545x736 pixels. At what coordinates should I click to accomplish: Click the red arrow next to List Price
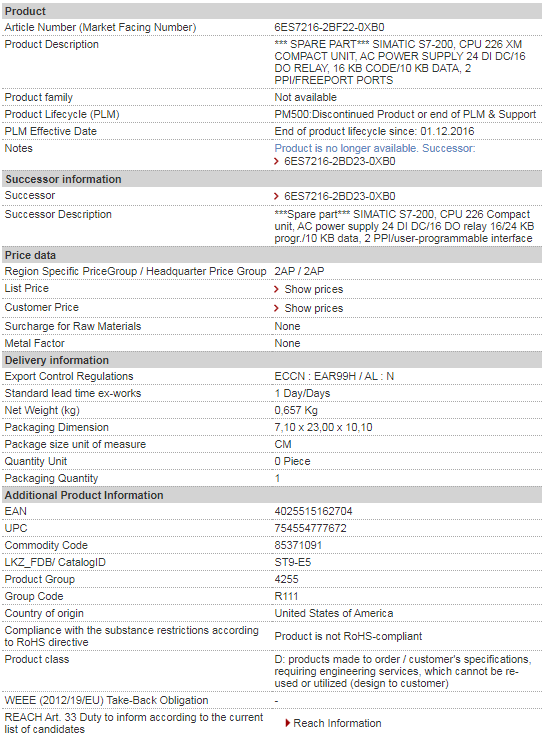click(276, 289)
